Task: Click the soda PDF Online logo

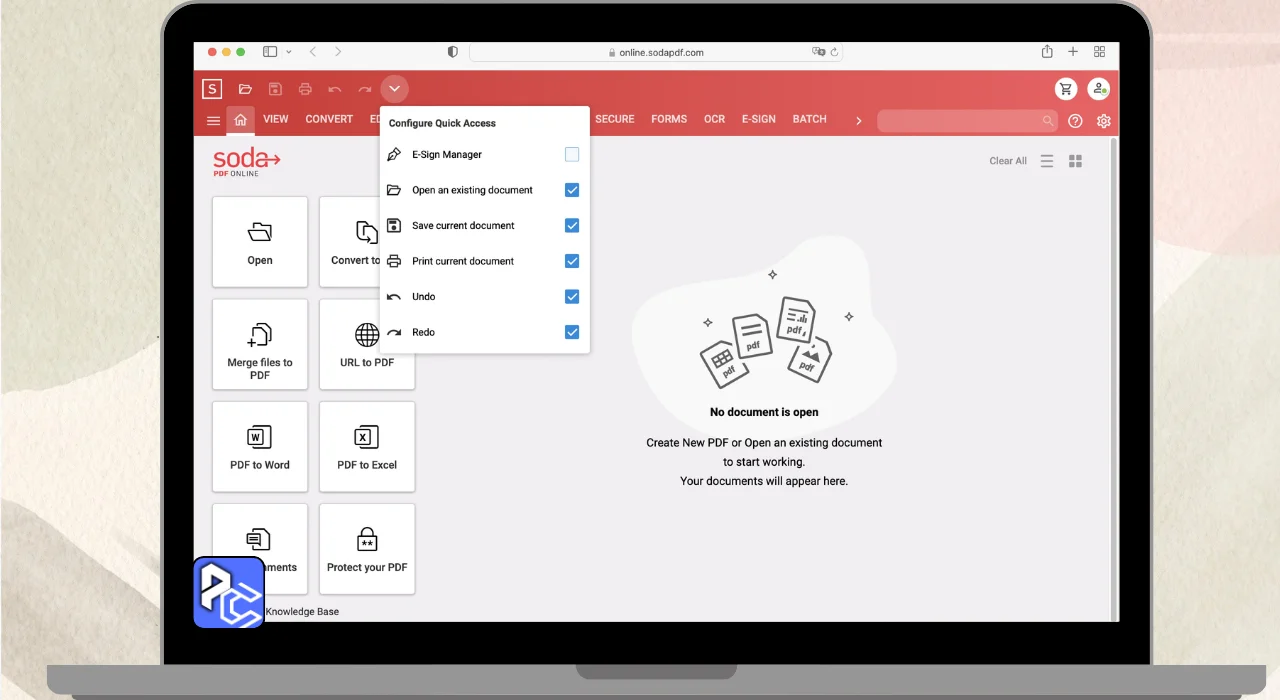Action: click(247, 162)
